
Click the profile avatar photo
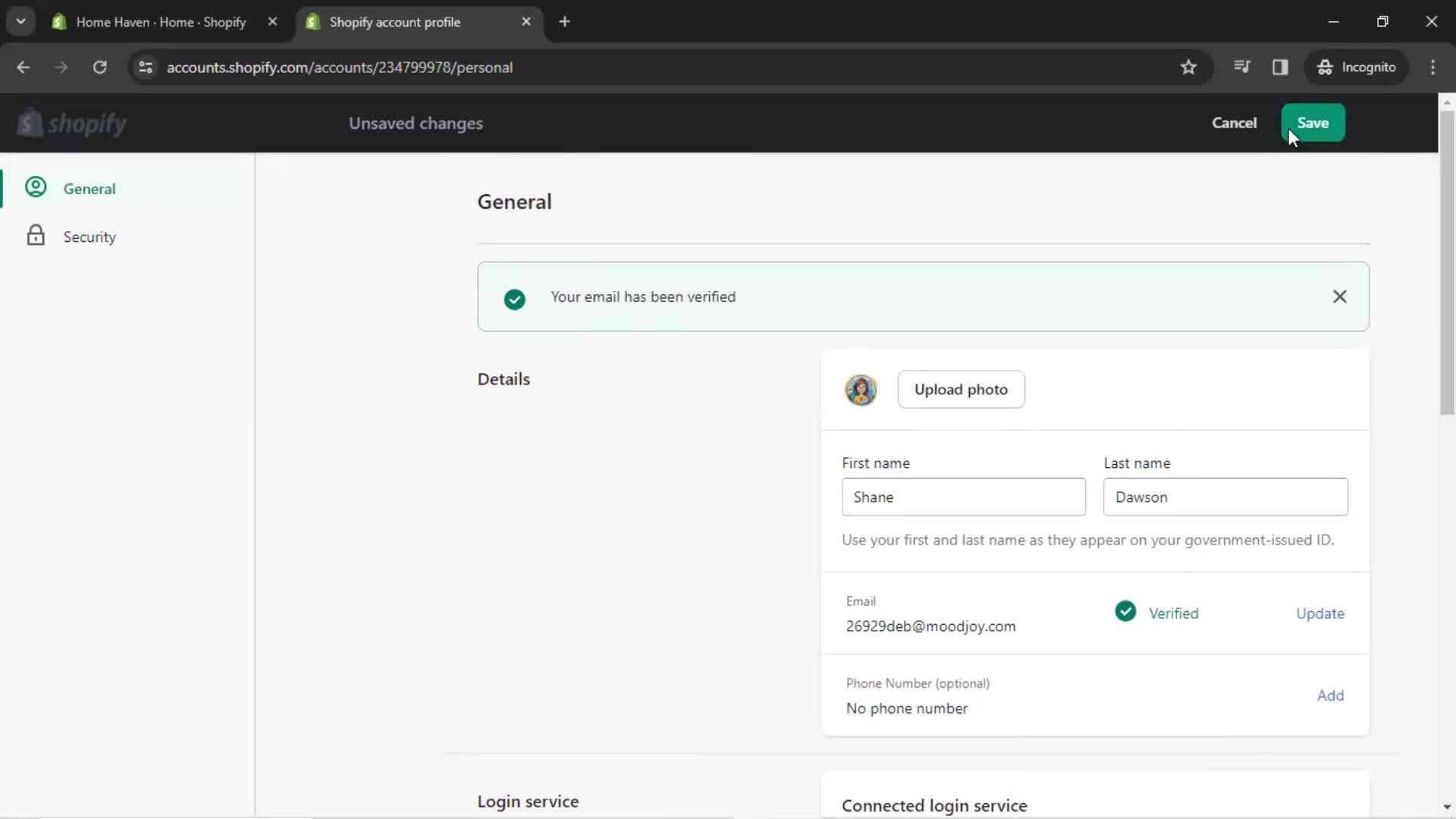861,390
